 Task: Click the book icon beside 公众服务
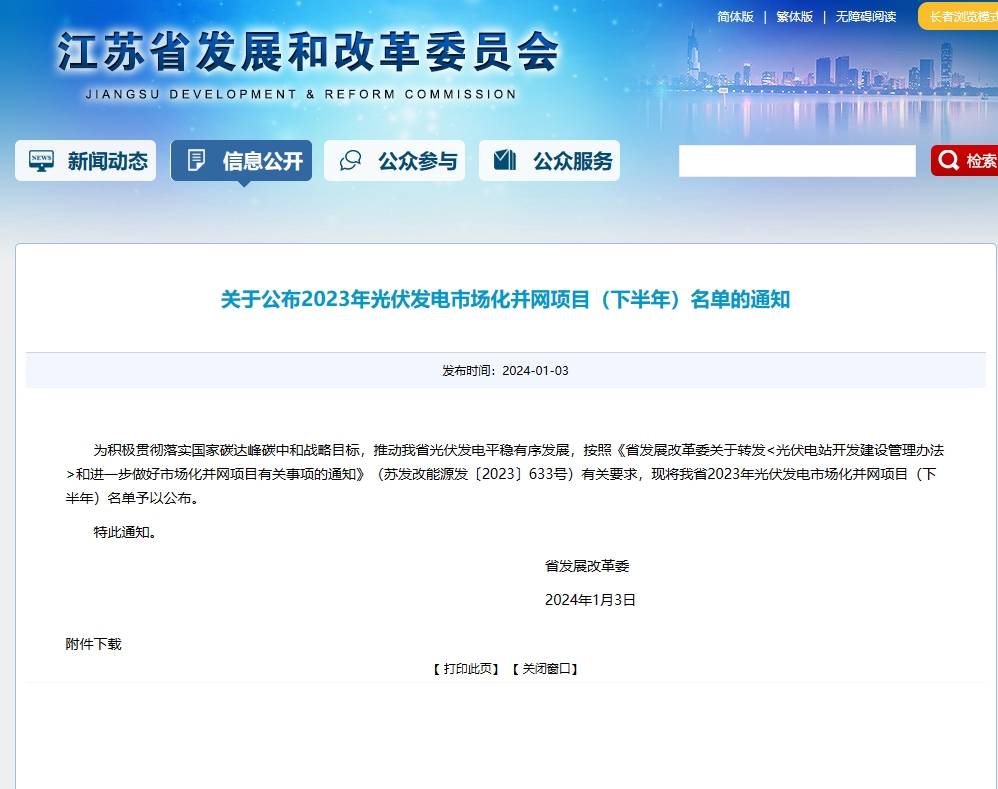pyautogui.click(x=505, y=161)
